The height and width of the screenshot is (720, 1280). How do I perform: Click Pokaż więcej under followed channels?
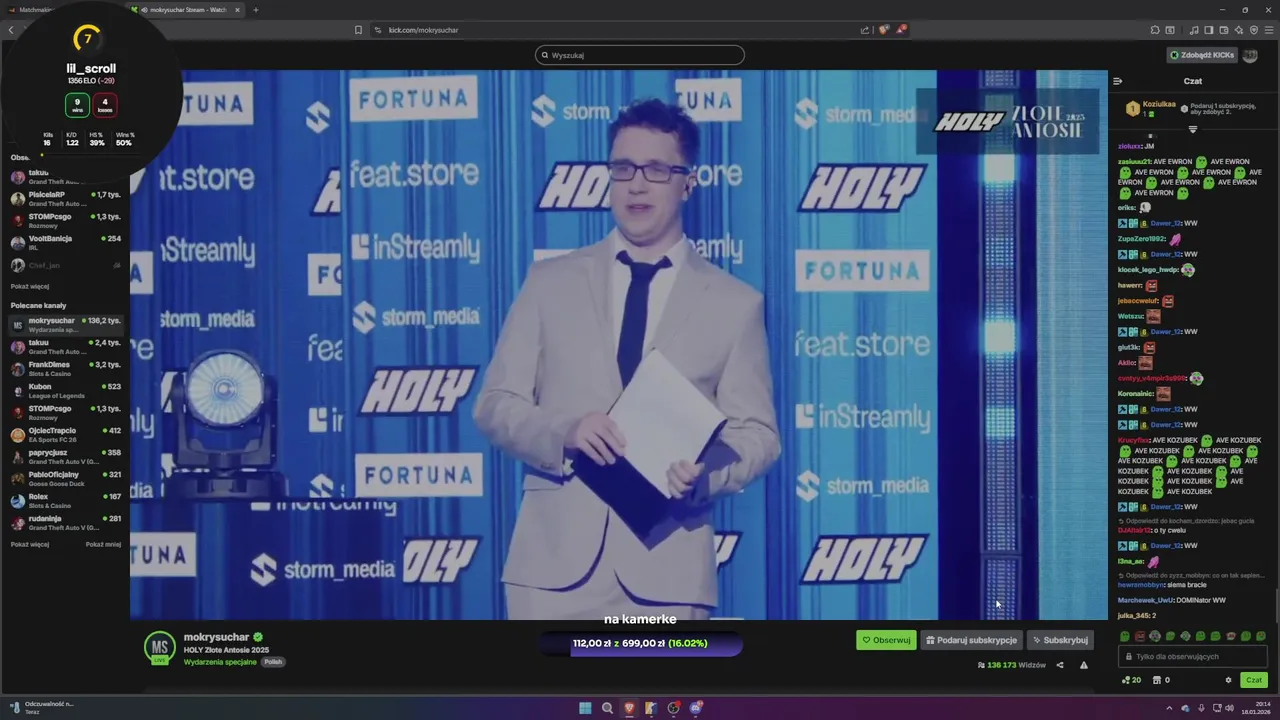pyautogui.click(x=30, y=286)
